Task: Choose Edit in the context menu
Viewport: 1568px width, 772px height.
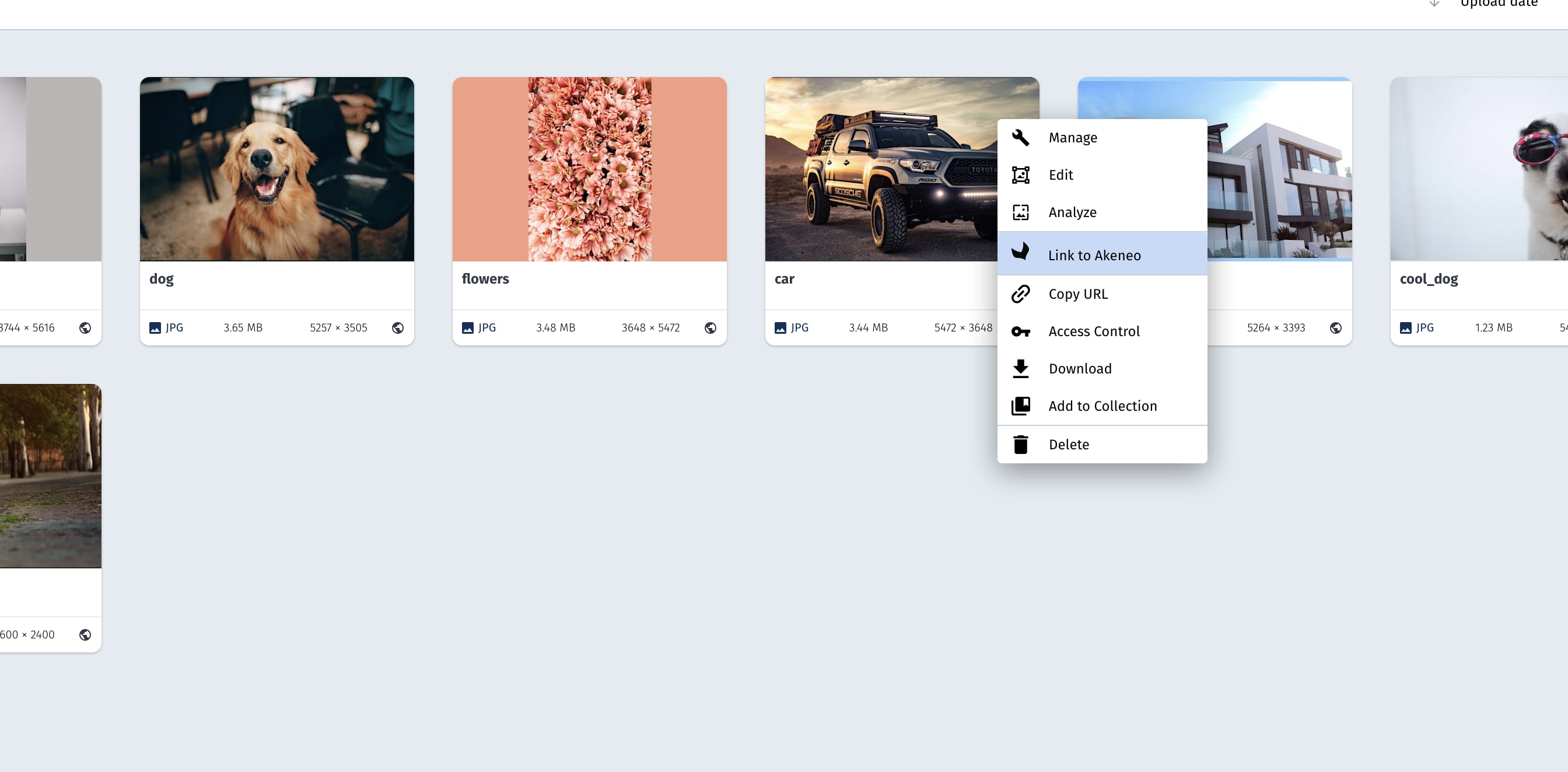Action: (x=1102, y=174)
